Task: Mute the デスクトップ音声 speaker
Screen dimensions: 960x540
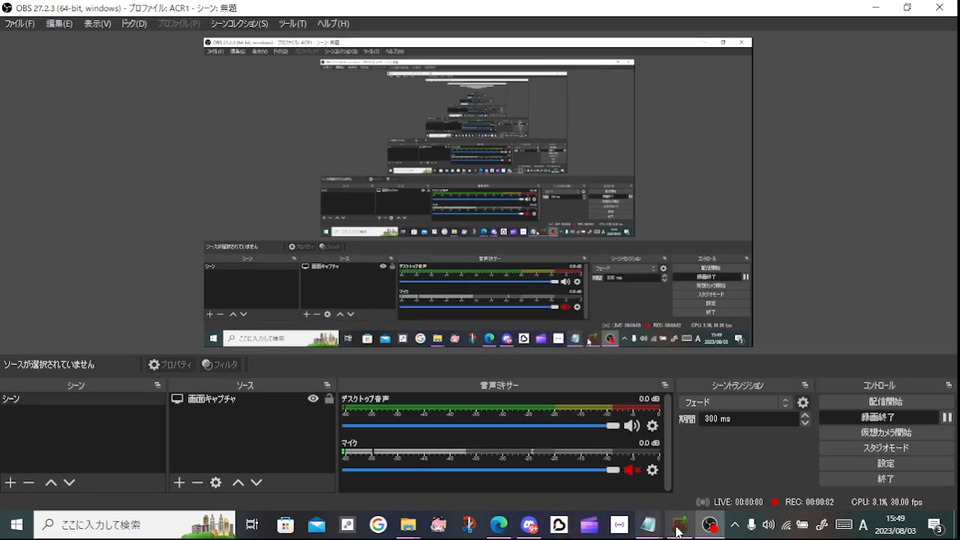Action: [632, 426]
